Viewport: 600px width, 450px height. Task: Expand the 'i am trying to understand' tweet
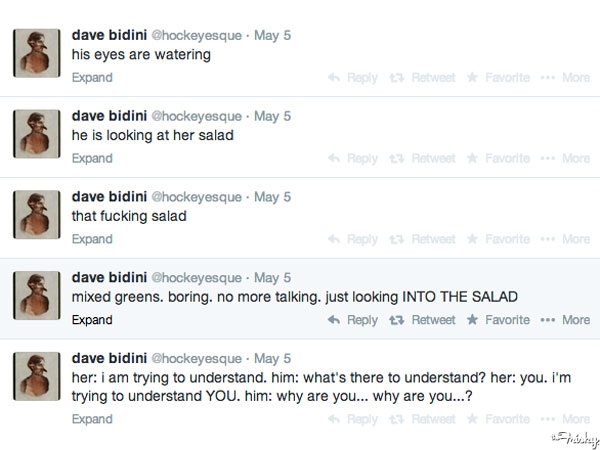92,419
